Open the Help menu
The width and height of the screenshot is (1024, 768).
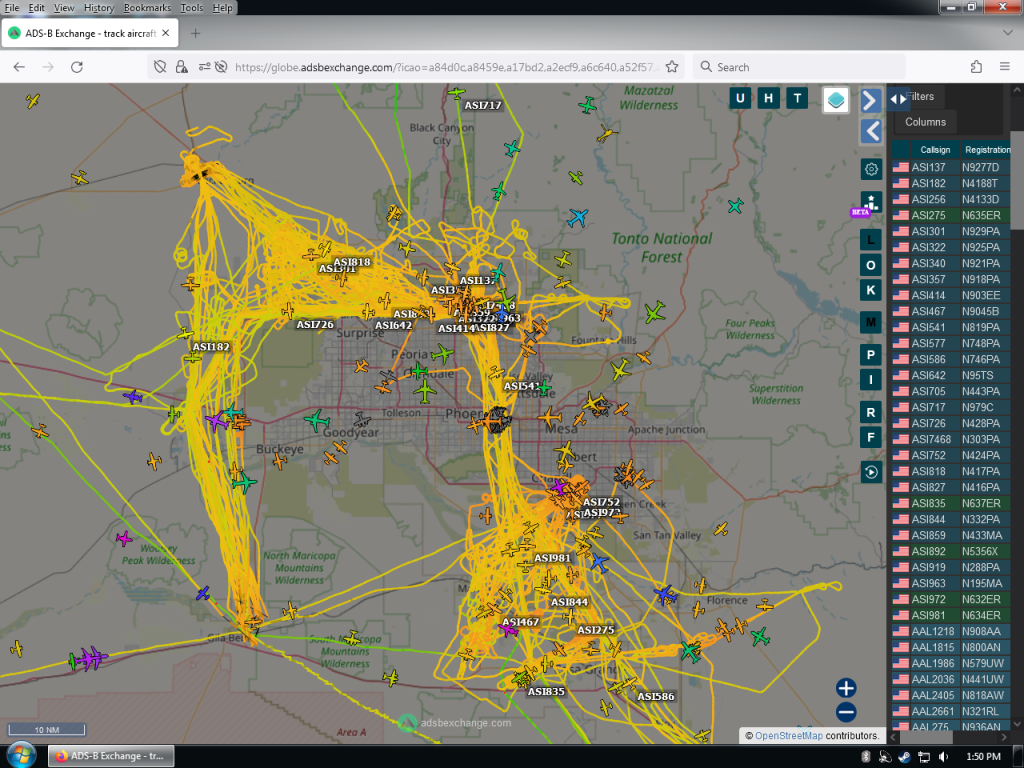[x=222, y=8]
